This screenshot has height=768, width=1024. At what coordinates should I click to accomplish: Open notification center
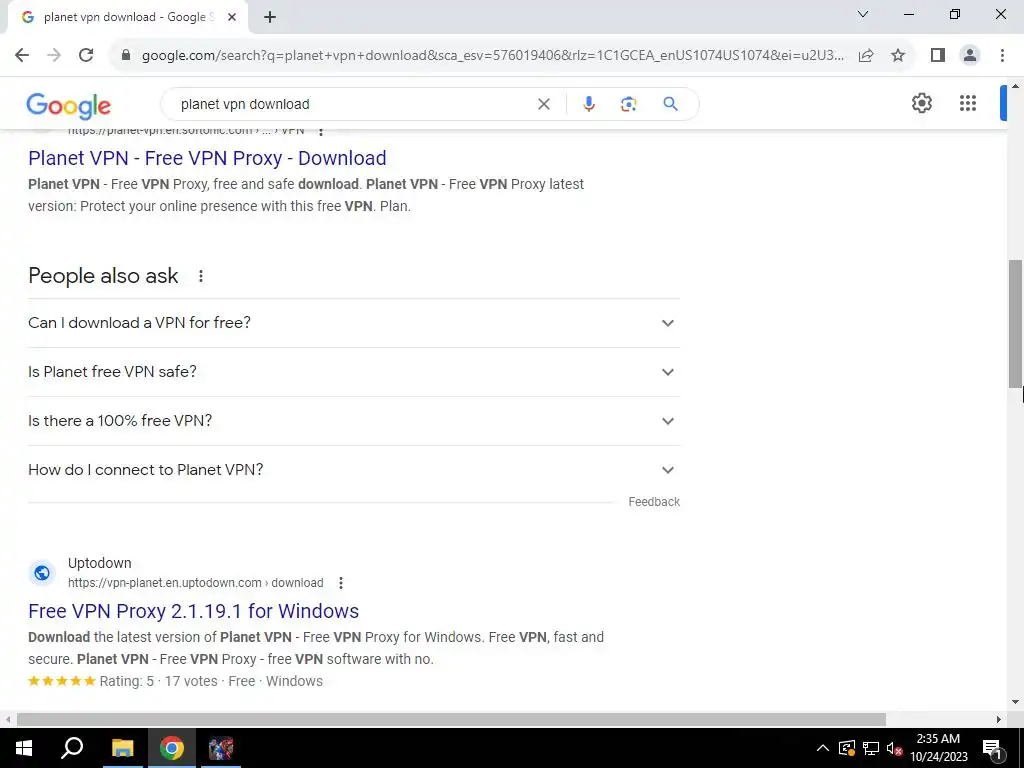point(992,748)
